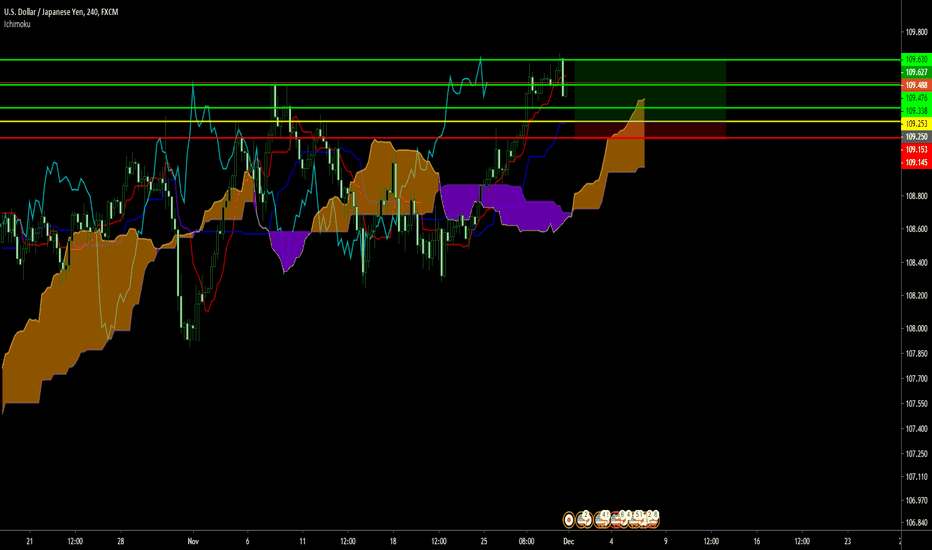Click the green 109.476 price label

916,98
